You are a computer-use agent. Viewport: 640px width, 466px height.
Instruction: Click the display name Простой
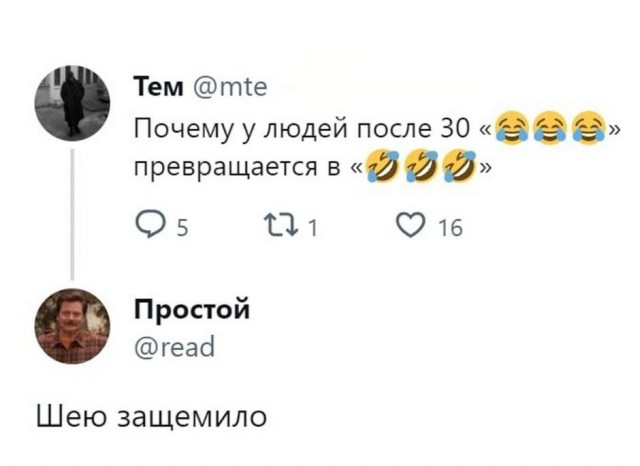(x=192, y=307)
